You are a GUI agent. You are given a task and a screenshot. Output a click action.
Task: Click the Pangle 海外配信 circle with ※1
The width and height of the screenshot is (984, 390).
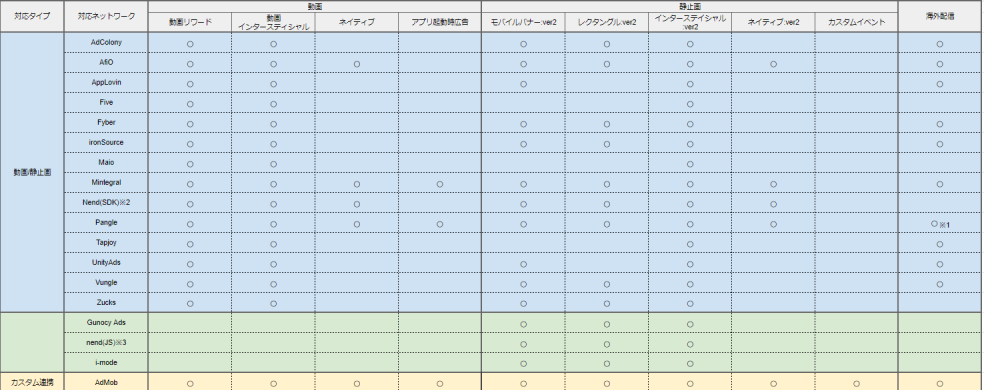click(x=939, y=224)
